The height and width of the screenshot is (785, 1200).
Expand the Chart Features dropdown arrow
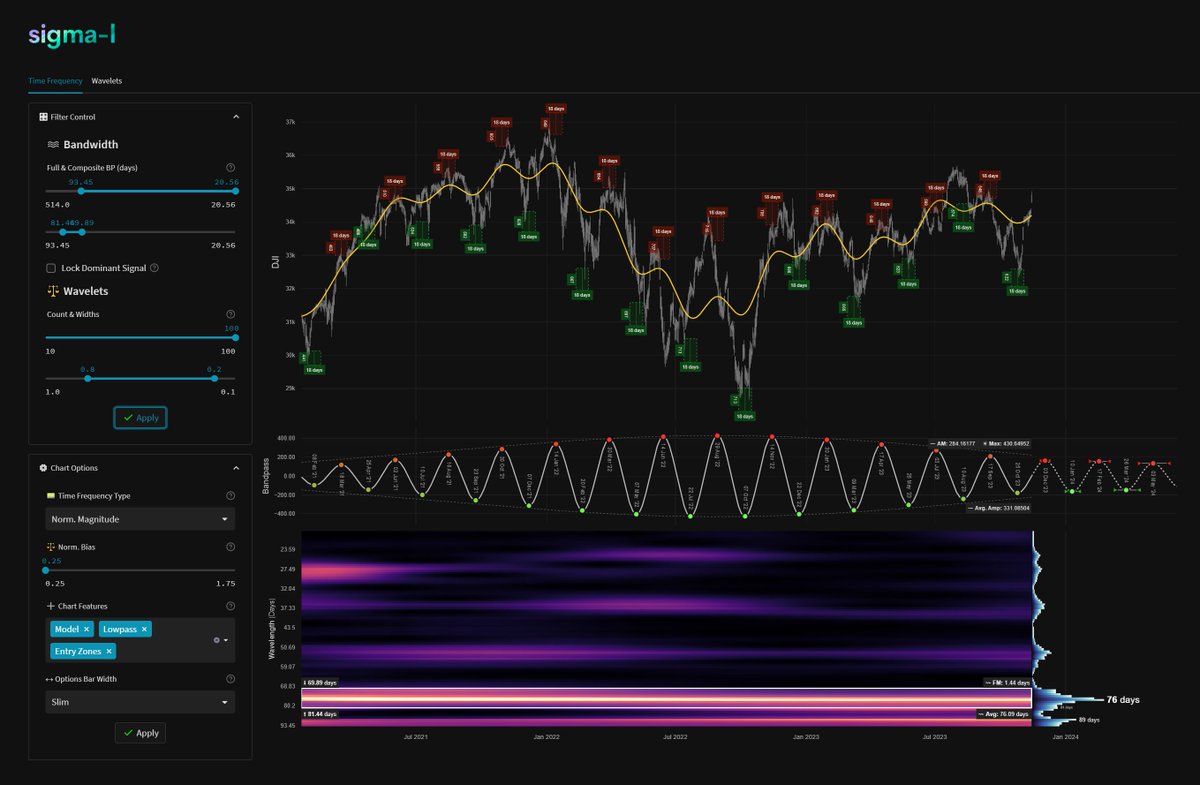[x=226, y=640]
